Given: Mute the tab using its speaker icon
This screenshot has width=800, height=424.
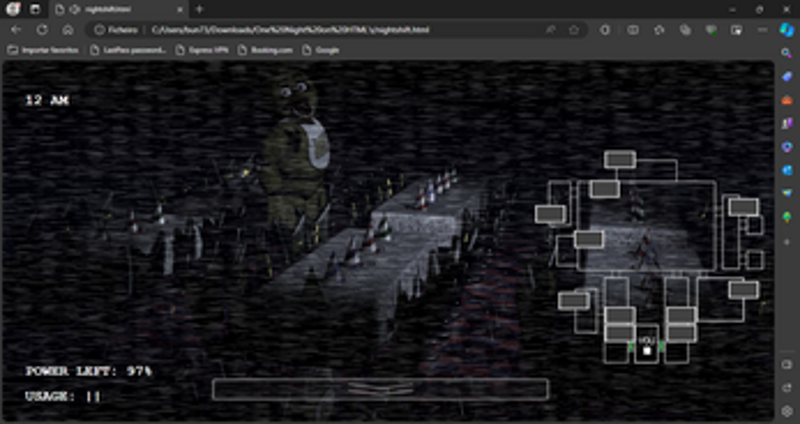Looking at the screenshot, I should [x=75, y=9].
